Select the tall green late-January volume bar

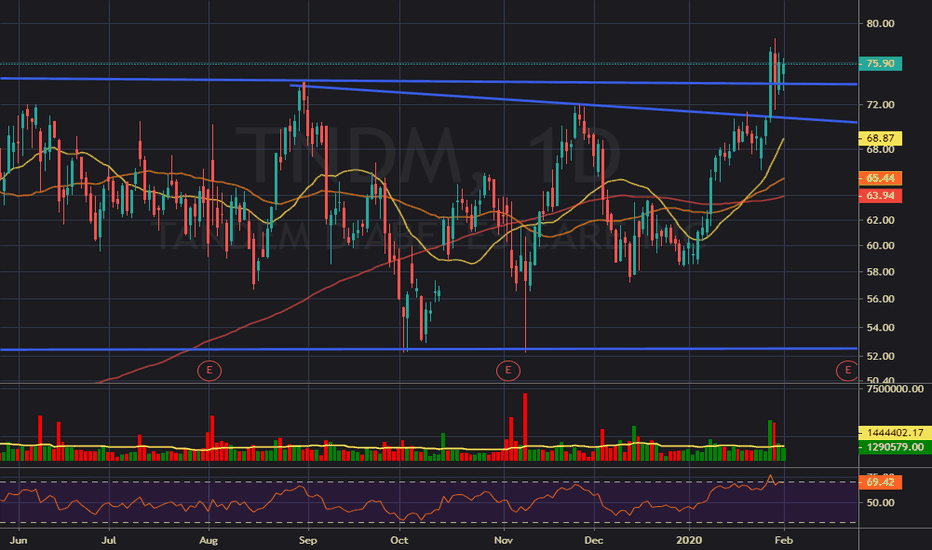(770, 441)
